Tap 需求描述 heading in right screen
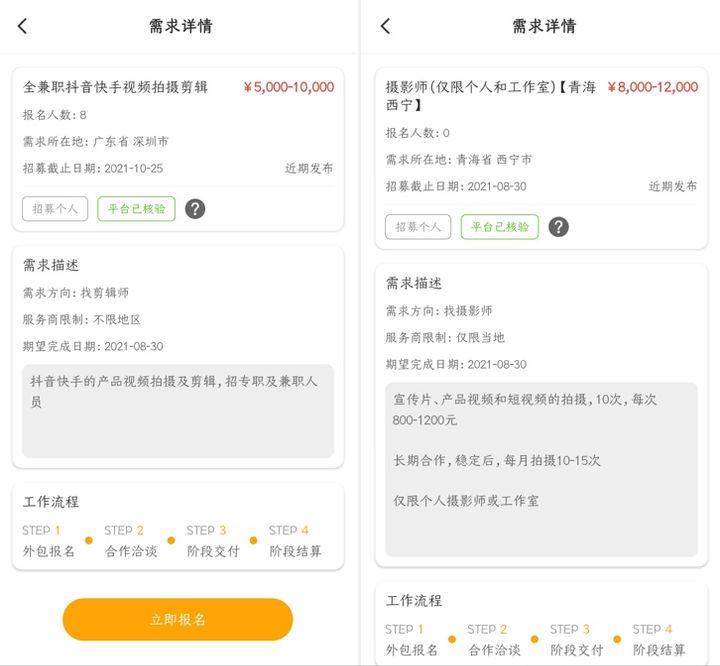720x666 pixels. point(414,283)
